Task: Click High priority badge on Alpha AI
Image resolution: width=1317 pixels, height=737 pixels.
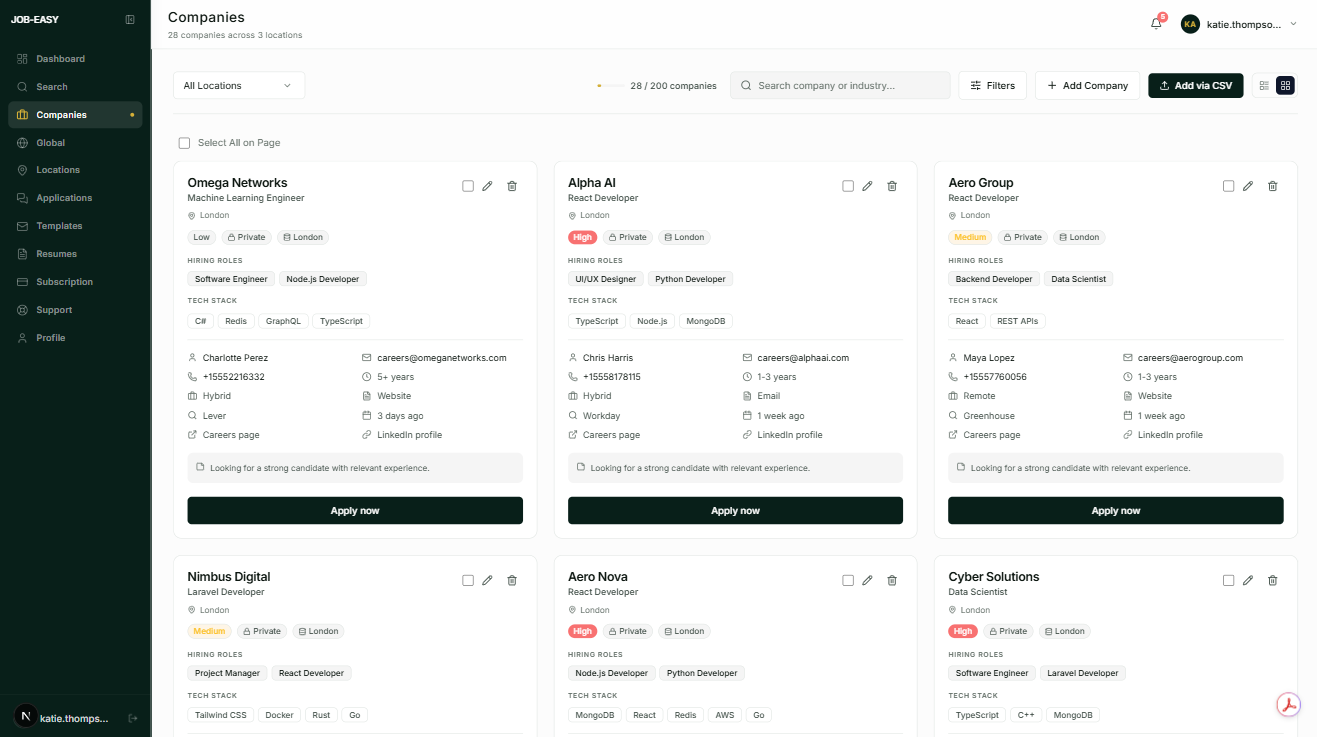Action: (582, 238)
